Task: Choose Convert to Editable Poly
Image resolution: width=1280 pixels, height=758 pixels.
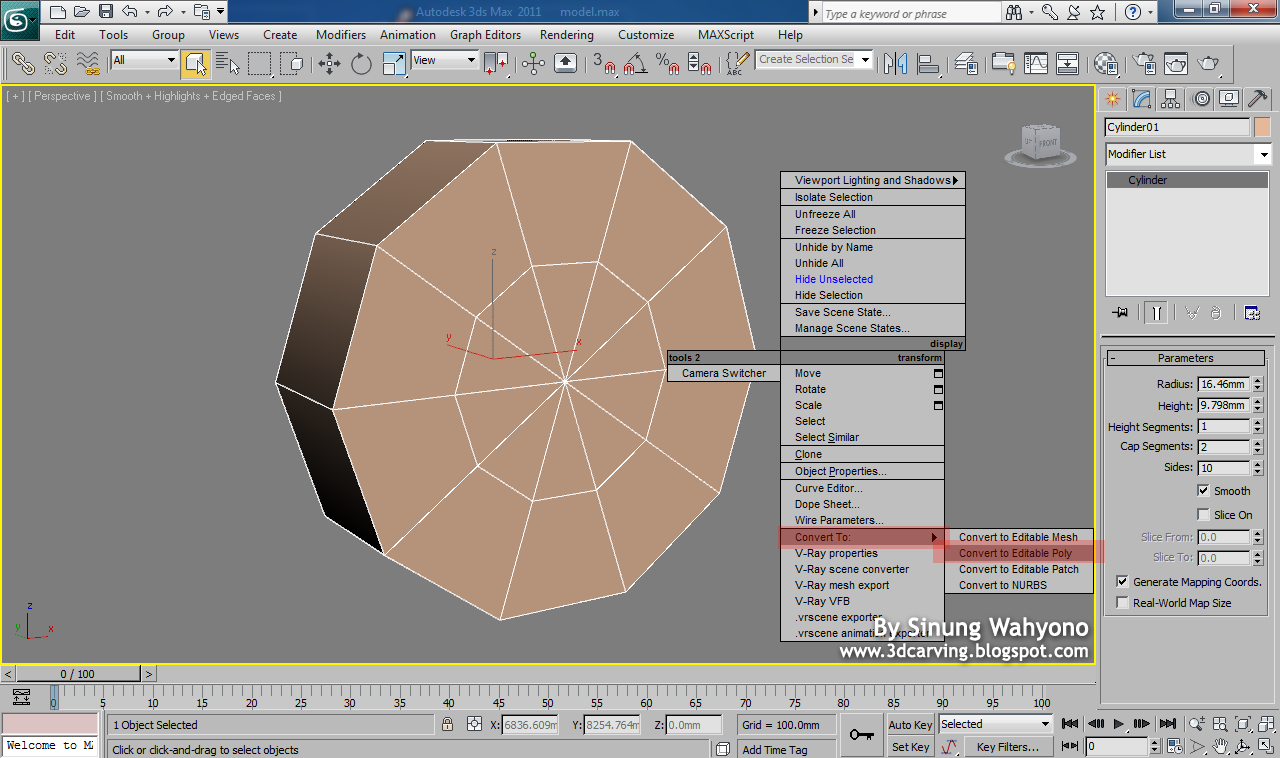Action: click(x=1015, y=553)
